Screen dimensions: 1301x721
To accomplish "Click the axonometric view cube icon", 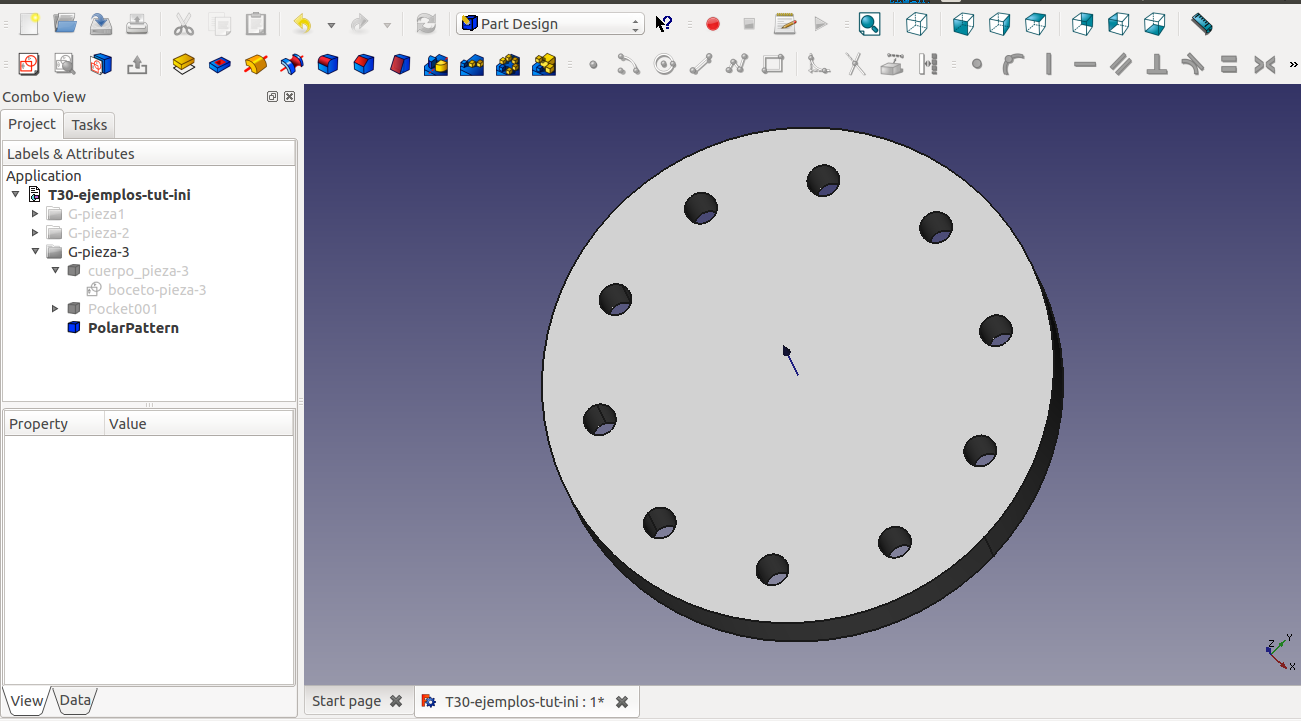I will coord(916,24).
